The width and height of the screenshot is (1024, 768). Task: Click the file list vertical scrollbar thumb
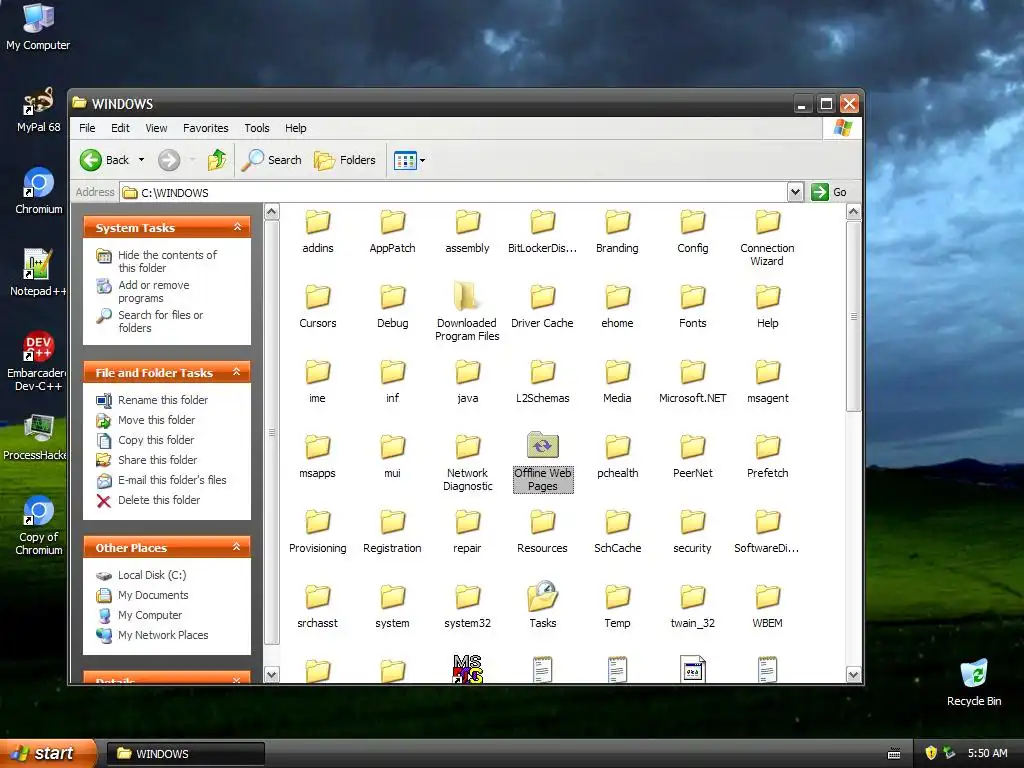pos(854,316)
